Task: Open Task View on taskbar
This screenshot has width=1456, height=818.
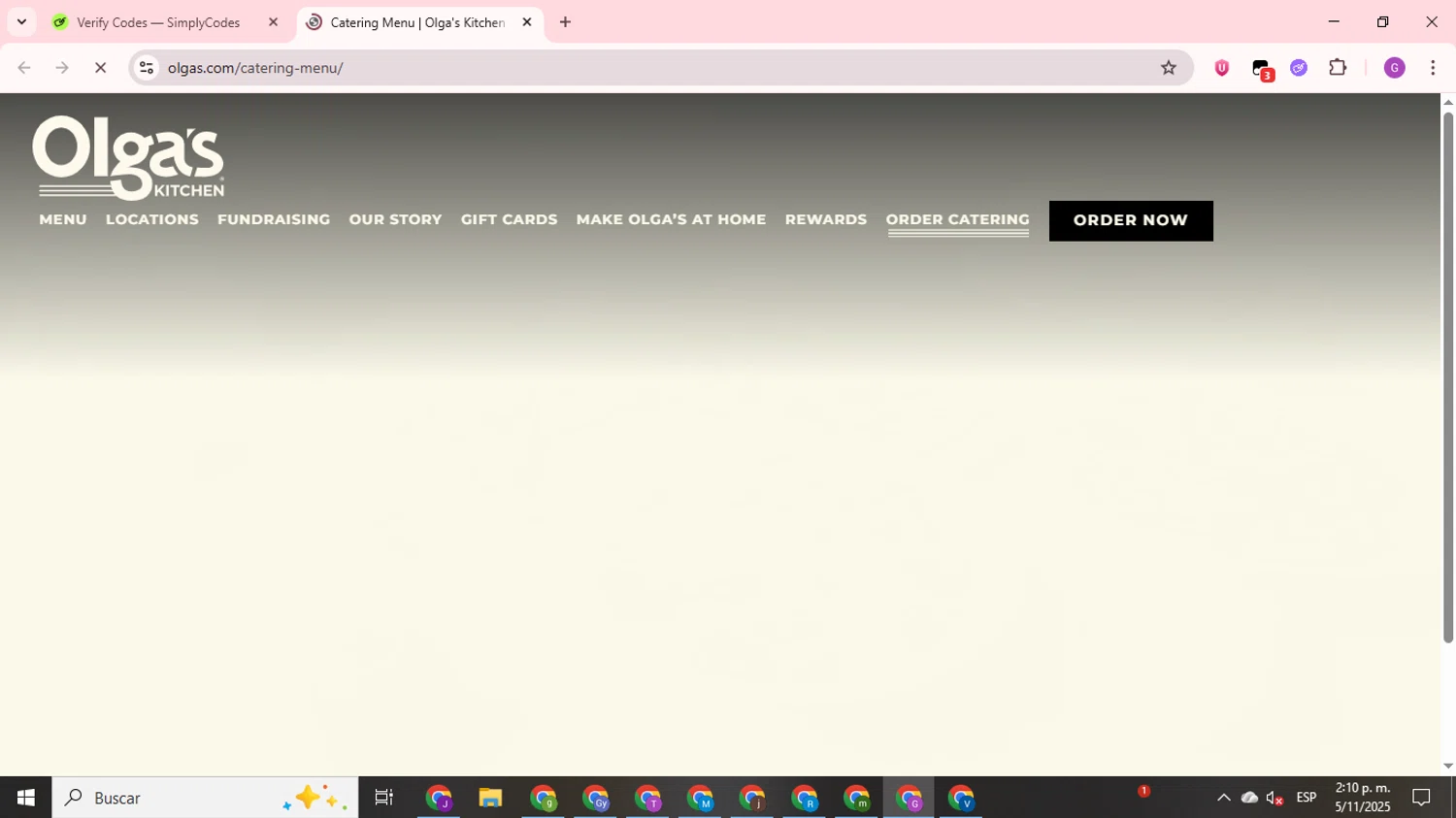Action: pos(384,798)
